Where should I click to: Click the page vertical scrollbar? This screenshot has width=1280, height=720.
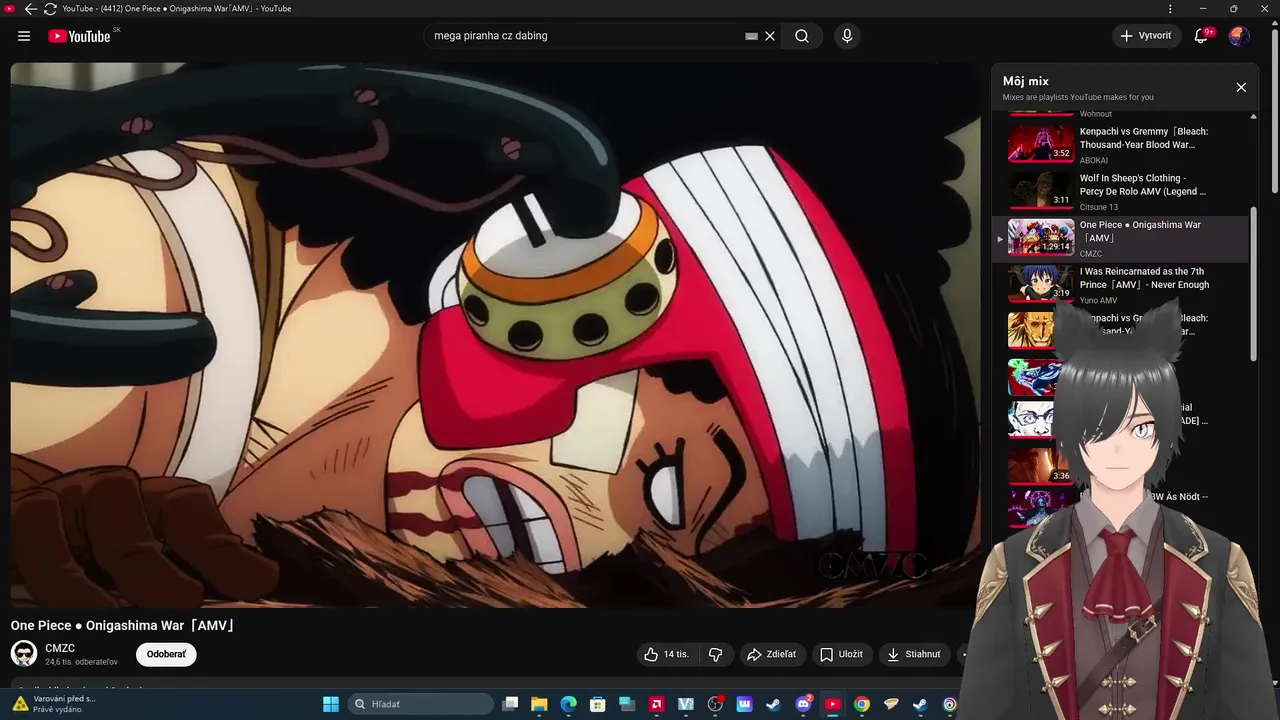tap(1274, 110)
